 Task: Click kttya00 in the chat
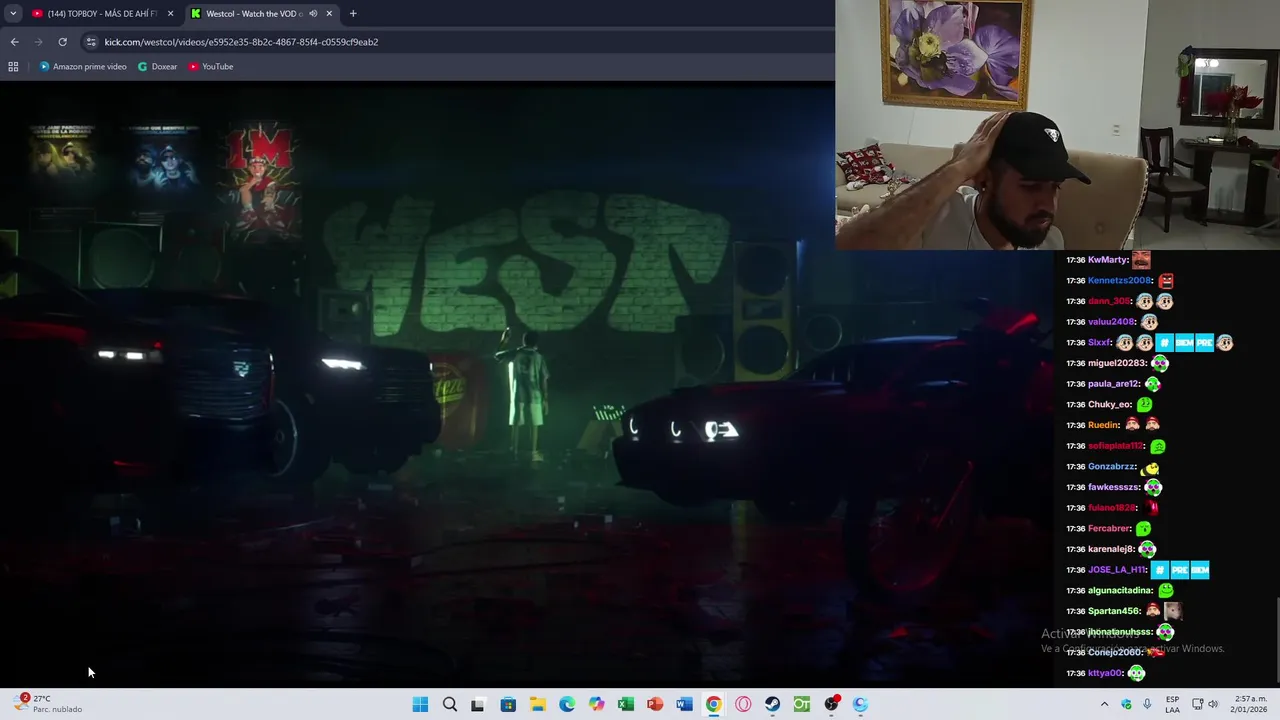pos(1106,673)
